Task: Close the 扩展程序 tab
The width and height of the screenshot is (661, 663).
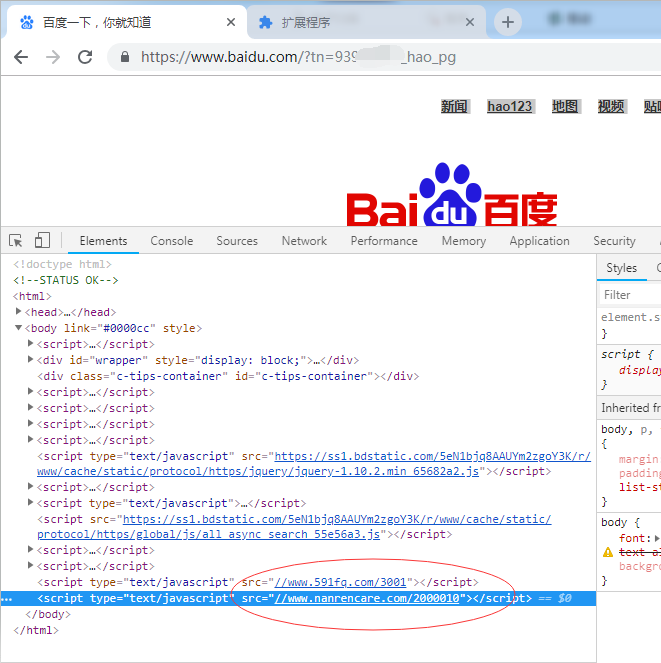Action: (x=470, y=22)
